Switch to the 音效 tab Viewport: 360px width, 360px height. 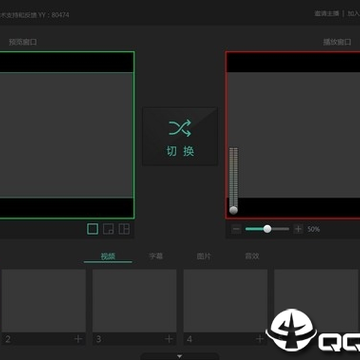tap(252, 256)
